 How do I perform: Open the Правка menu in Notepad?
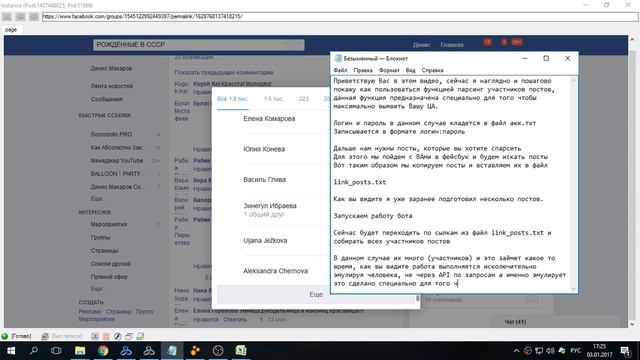pos(363,70)
